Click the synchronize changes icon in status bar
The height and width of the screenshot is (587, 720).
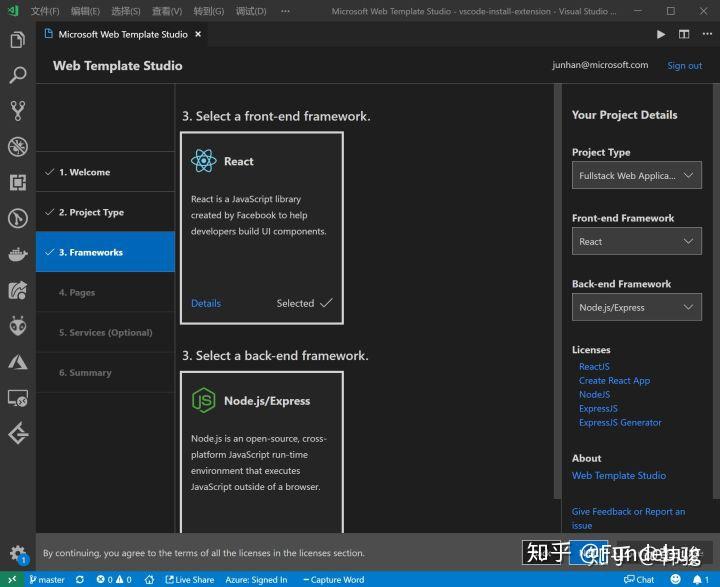coord(80,580)
